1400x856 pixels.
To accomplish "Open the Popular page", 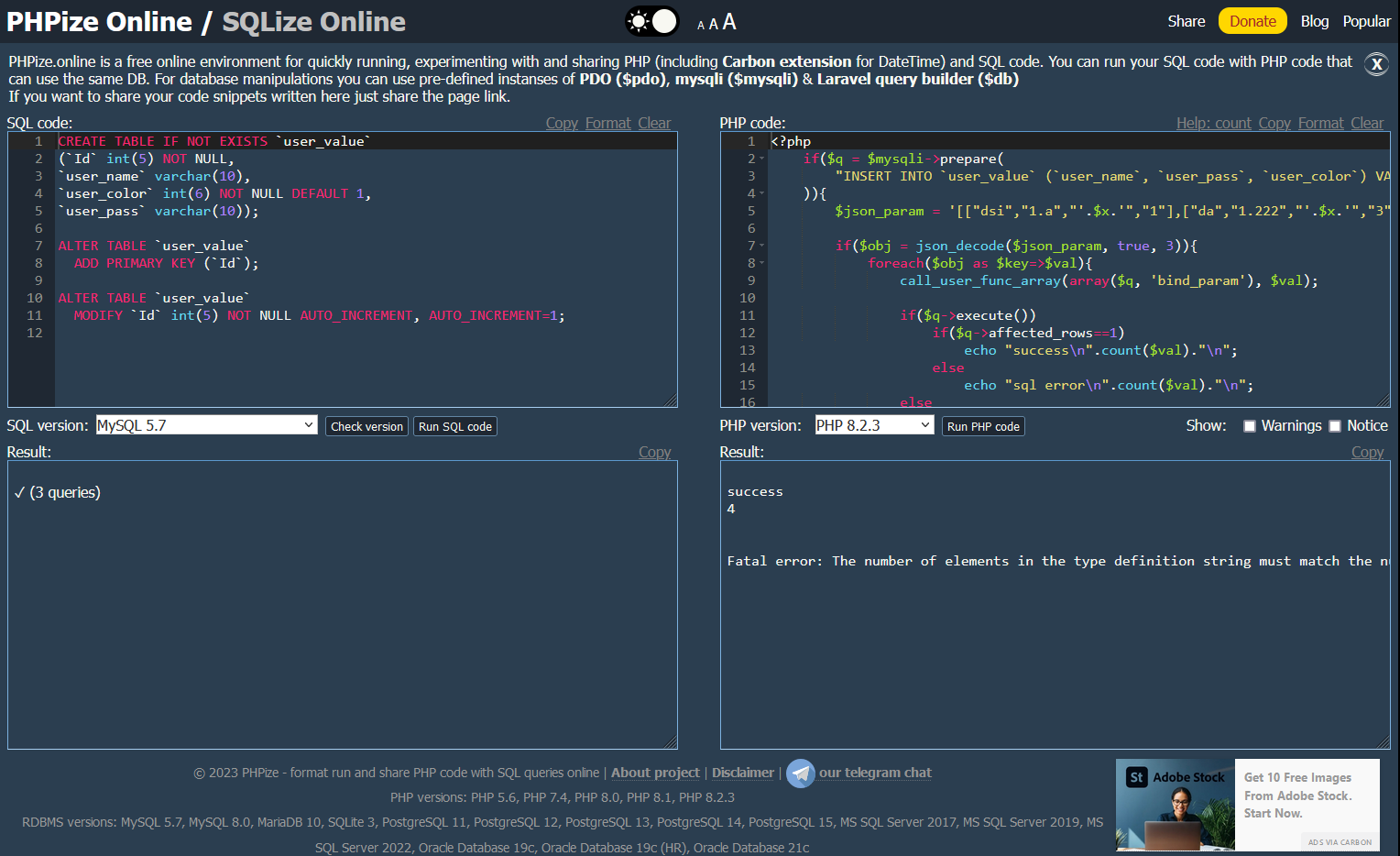I will click(1367, 21).
